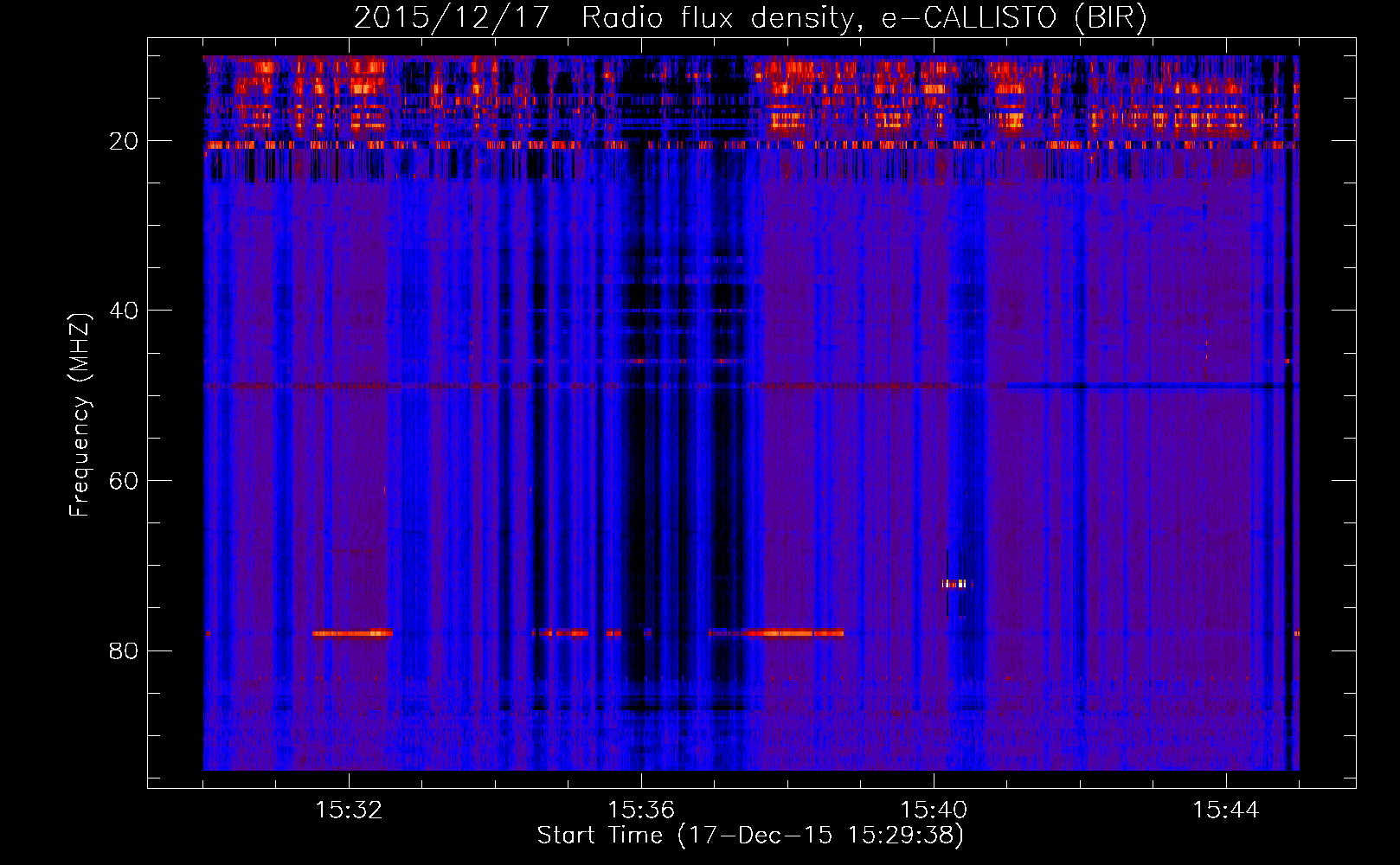1400x865 pixels.
Task: Click the plot title '2015/12/17 Radio flux density'
Action: coord(750,17)
